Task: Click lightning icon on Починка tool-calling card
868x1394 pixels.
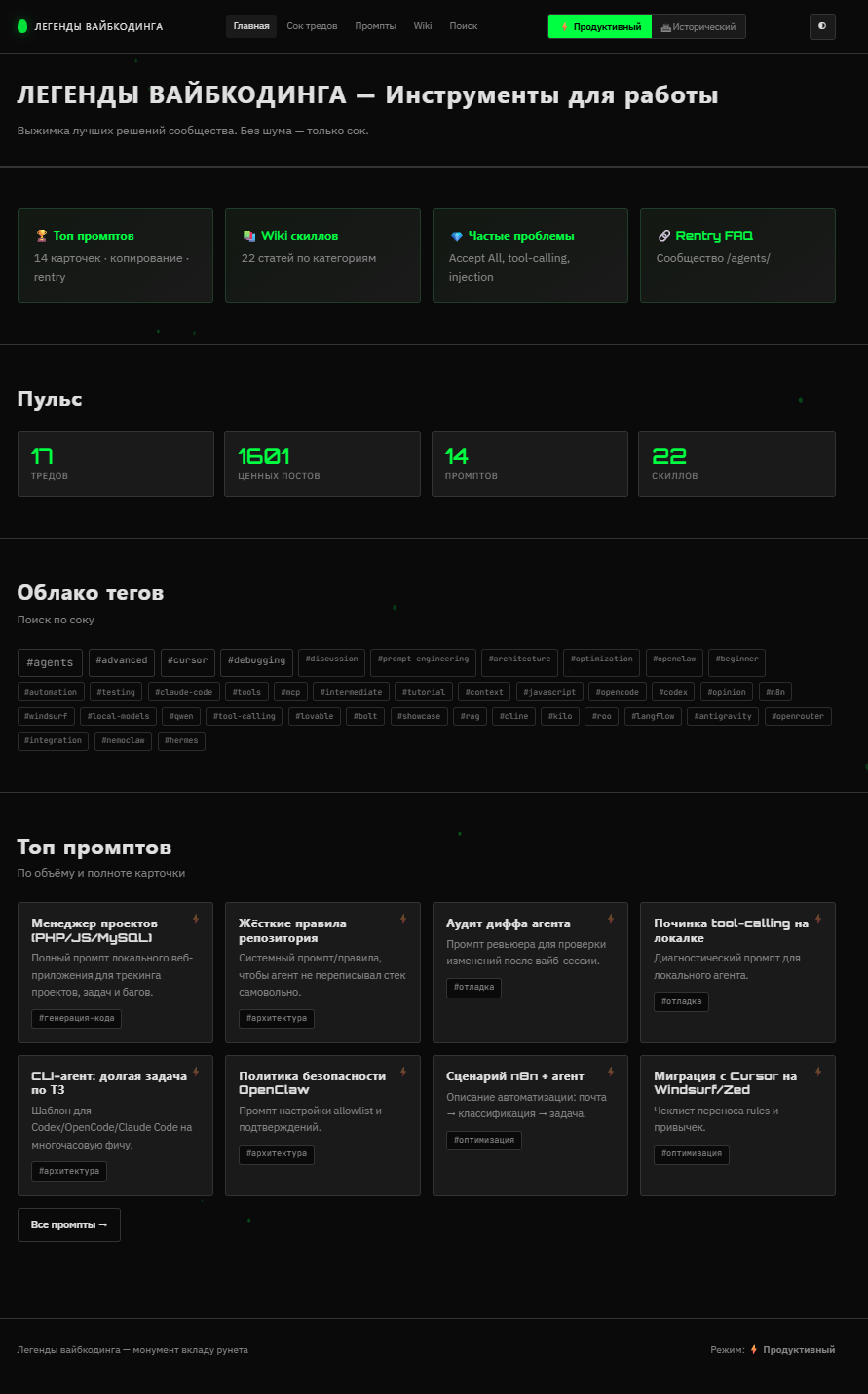Action: coord(818,919)
